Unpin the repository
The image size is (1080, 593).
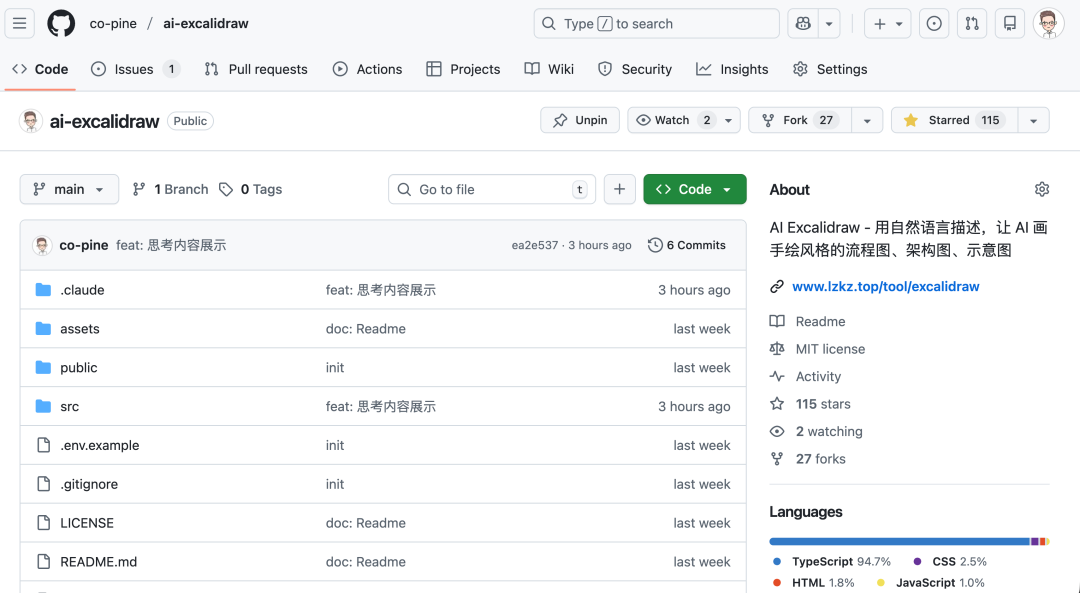click(580, 120)
